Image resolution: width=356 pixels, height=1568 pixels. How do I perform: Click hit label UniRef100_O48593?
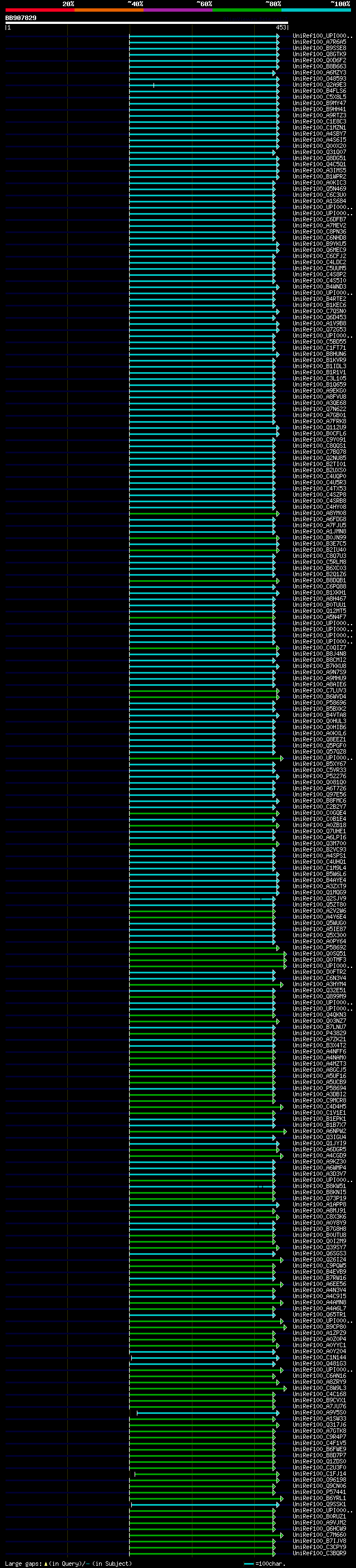(x=319, y=78)
